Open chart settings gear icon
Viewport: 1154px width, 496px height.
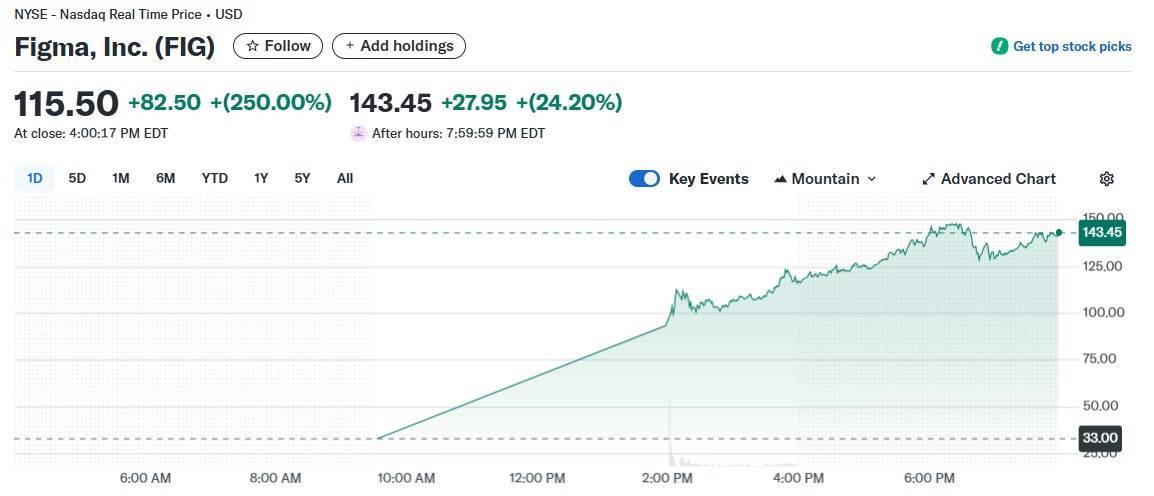point(1106,179)
